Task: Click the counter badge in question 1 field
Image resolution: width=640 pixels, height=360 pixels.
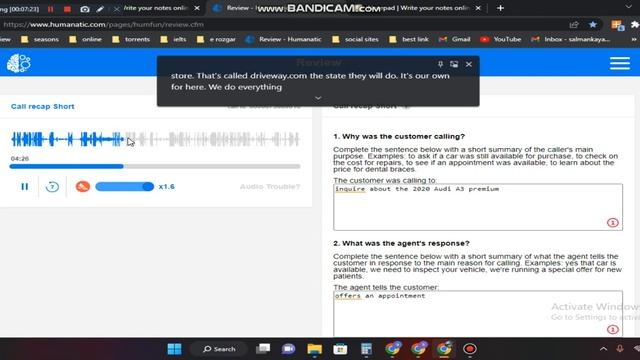Action: [x=613, y=222]
